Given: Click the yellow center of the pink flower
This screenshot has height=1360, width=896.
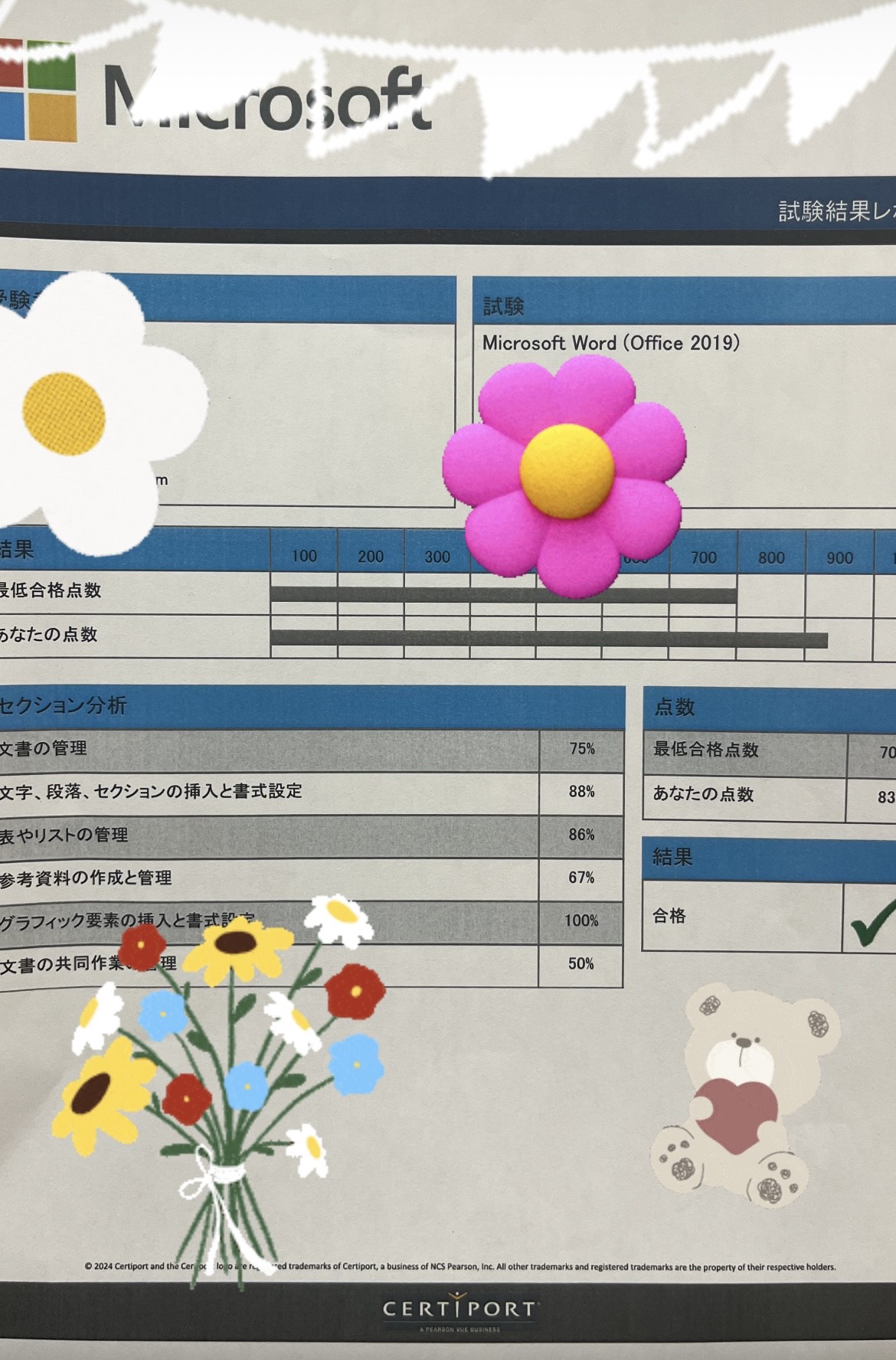Looking at the screenshot, I should click(x=567, y=469).
